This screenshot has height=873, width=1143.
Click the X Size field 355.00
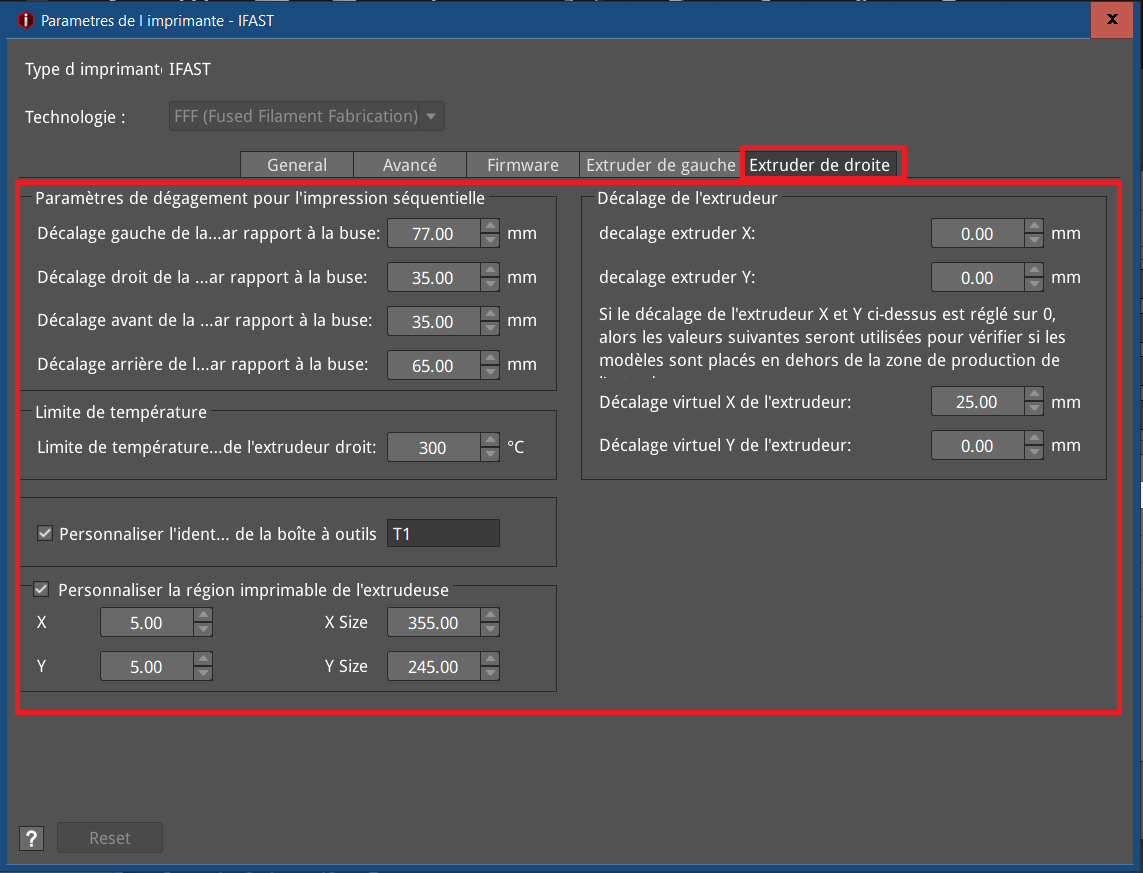click(434, 622)
